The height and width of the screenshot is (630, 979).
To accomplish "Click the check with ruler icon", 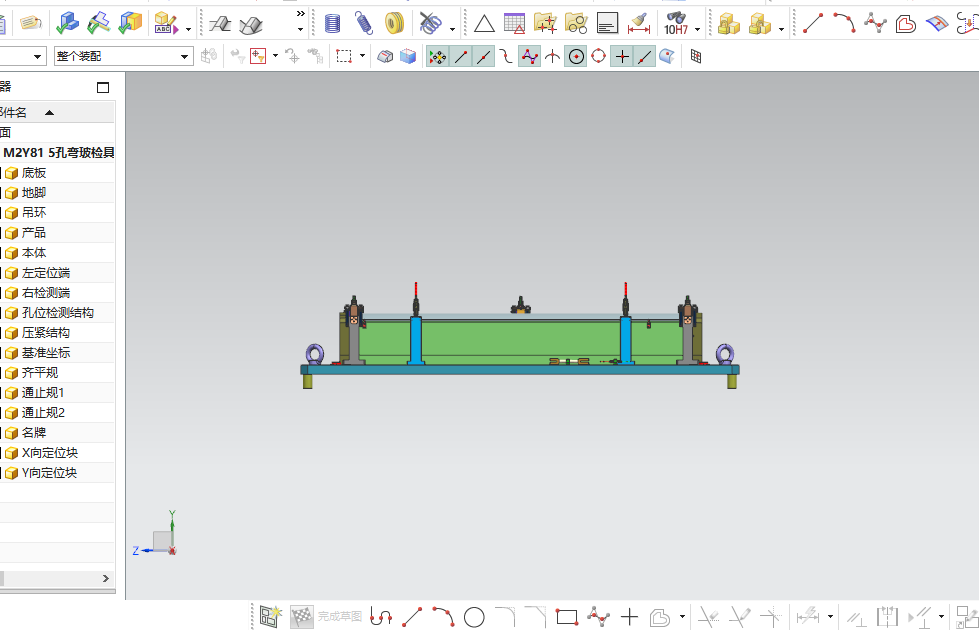I will [99, 24].
